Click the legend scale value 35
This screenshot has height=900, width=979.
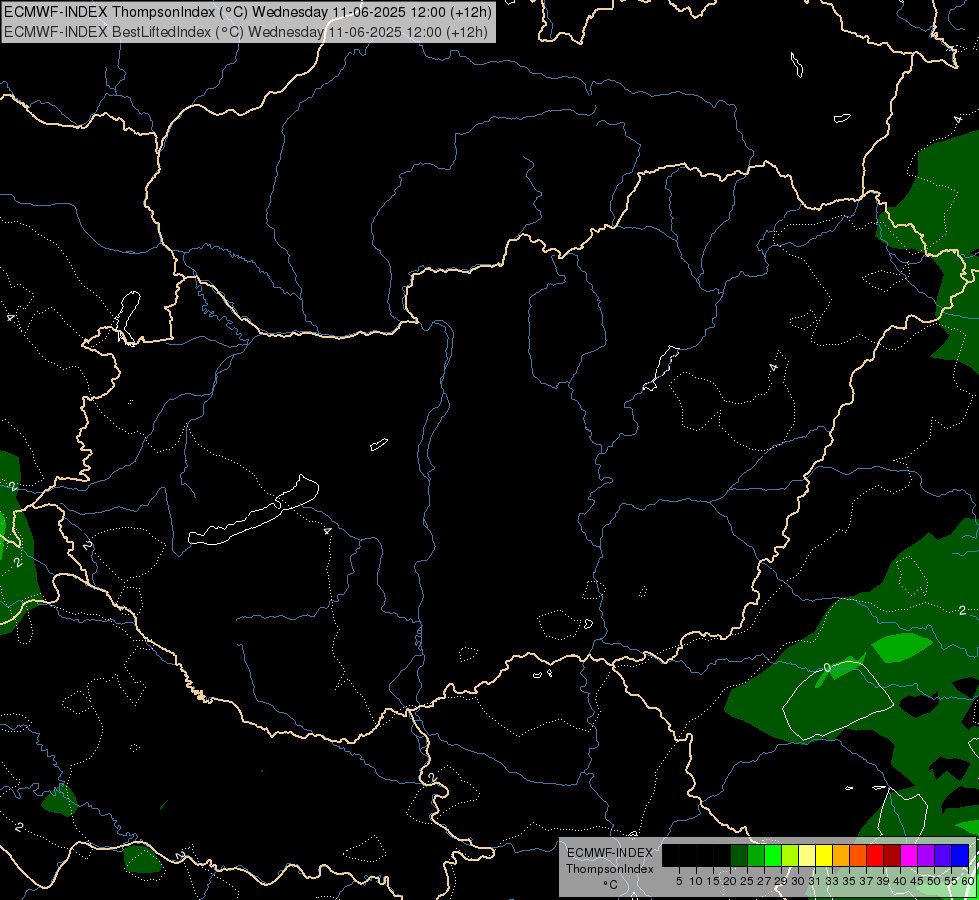pyautogui.click(x=849, y=881)
